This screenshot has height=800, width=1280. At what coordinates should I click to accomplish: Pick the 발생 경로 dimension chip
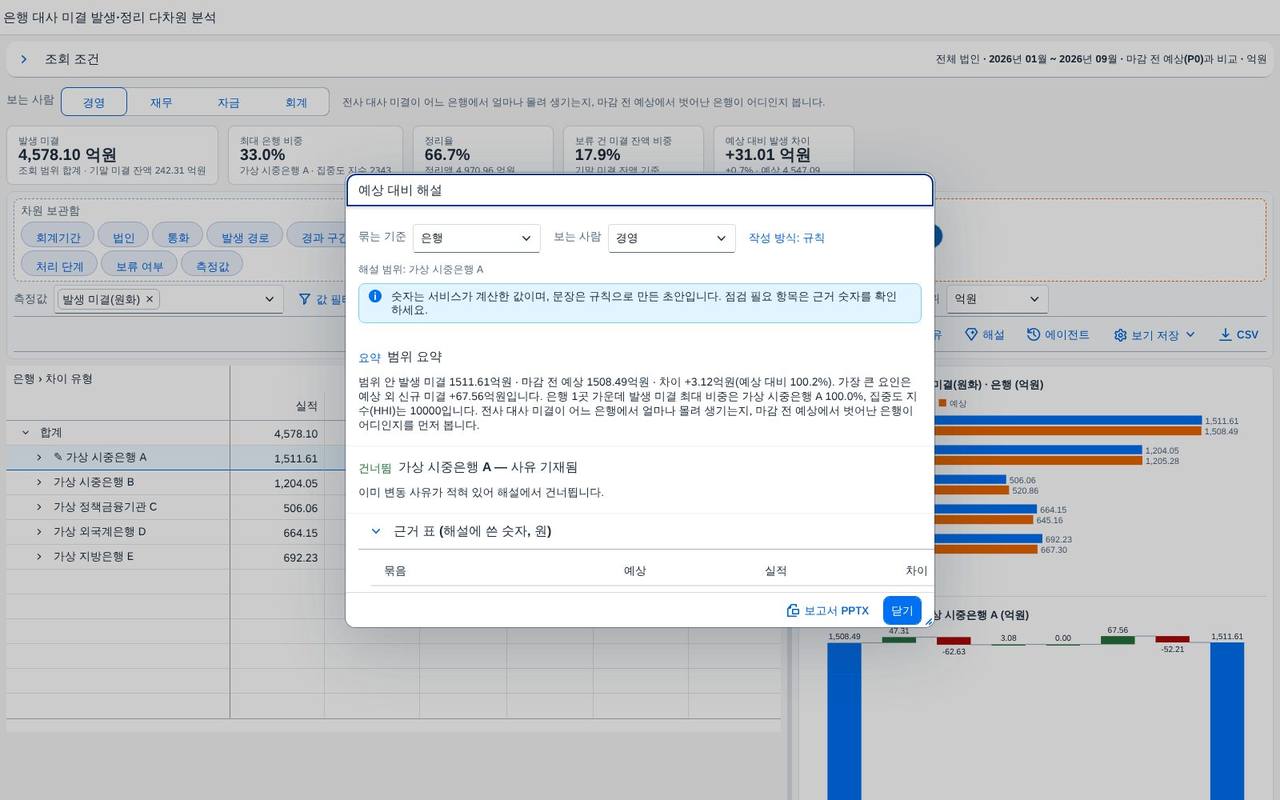tap(245, 237)
